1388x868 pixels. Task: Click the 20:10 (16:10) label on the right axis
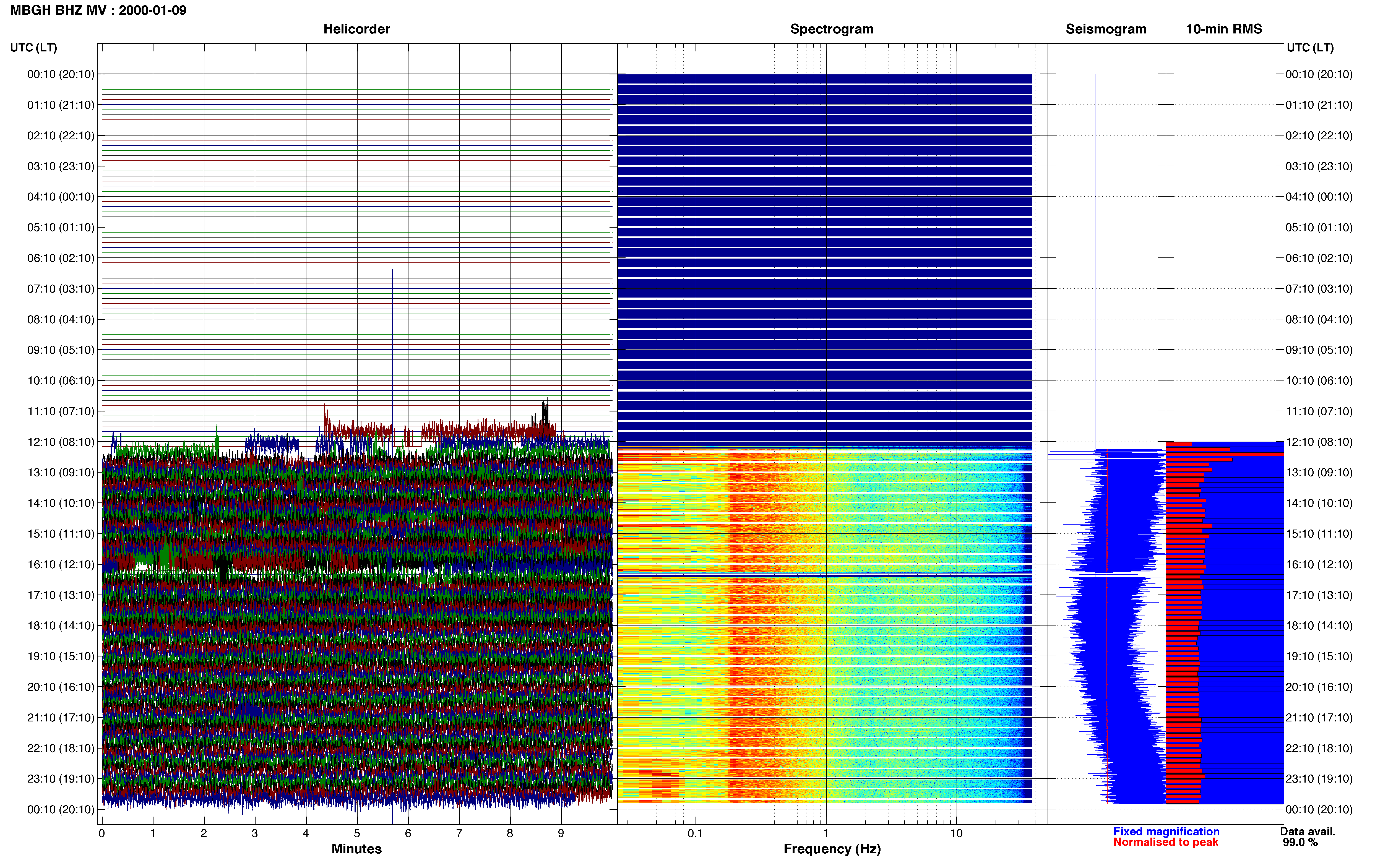pyautogui.click(x=1319, y=687)
